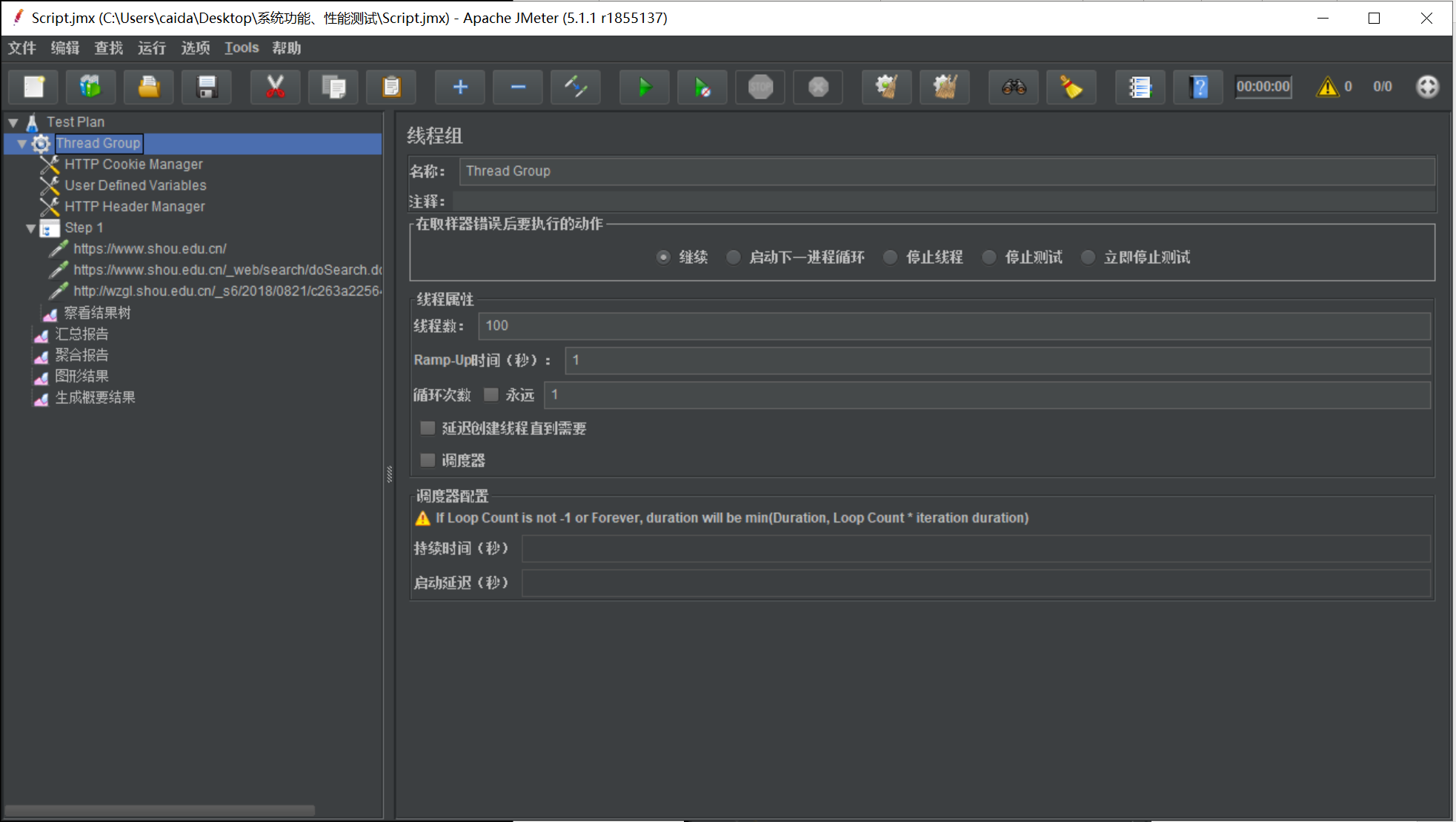Click the 循环次数 loop count field
This screenshot has height=822, width=1456.
tap(987, 395)
